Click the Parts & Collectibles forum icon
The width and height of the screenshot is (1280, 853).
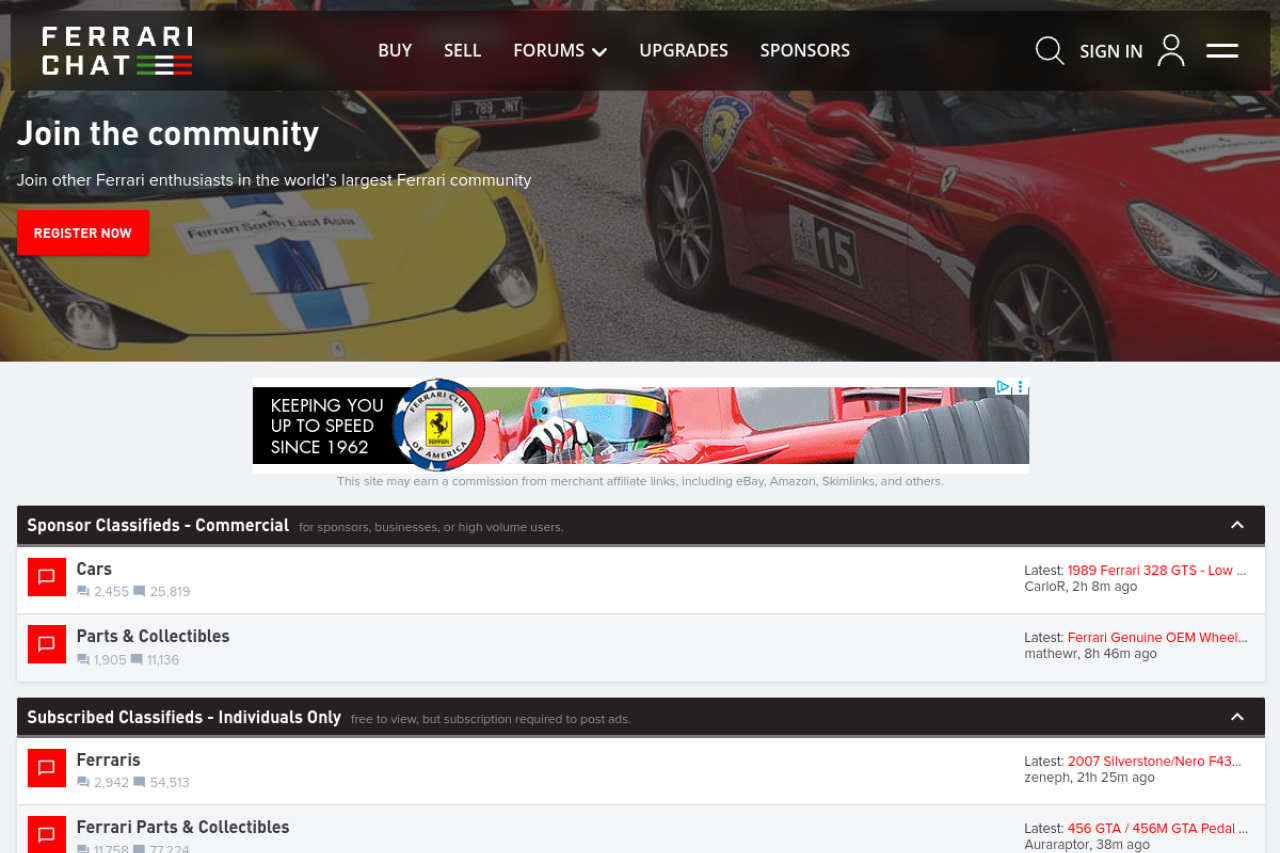(46, 644)
